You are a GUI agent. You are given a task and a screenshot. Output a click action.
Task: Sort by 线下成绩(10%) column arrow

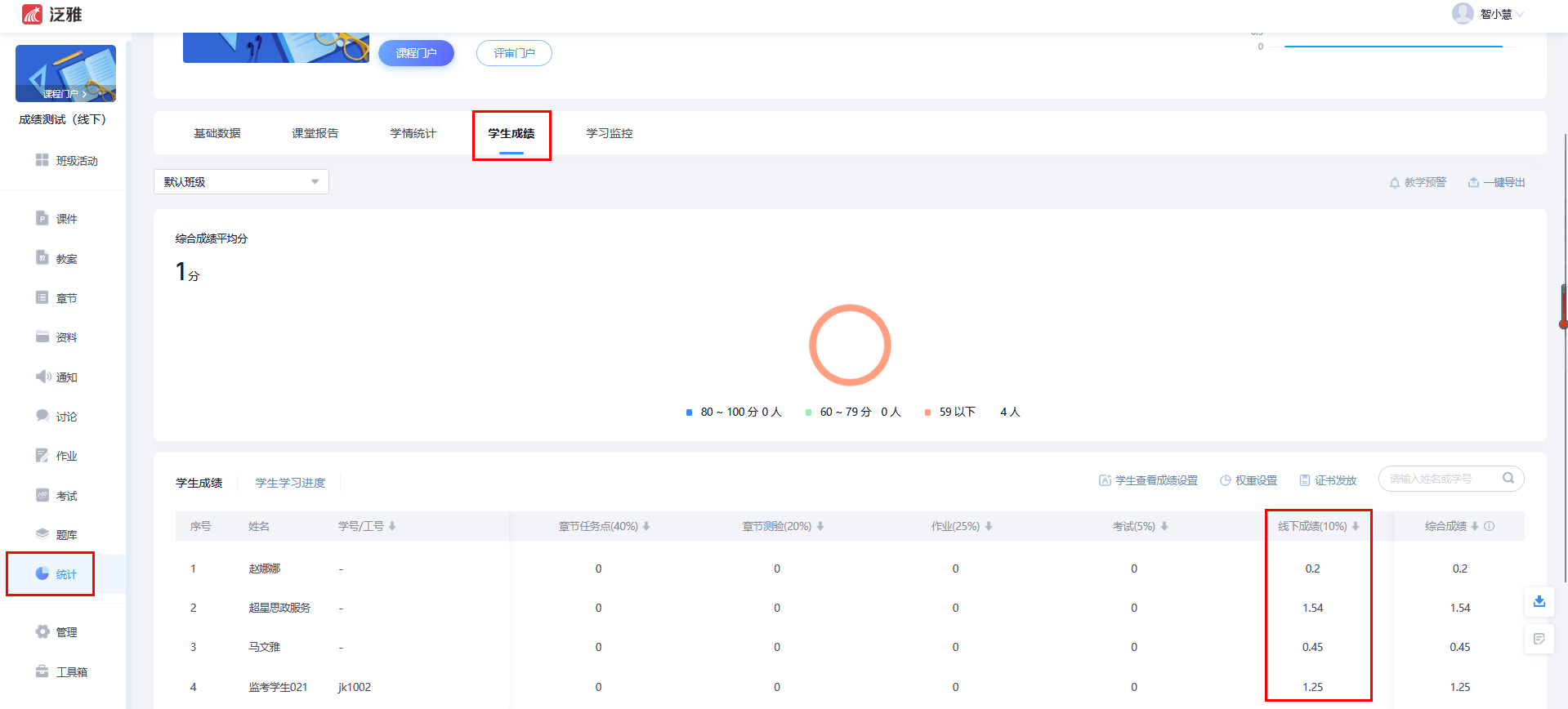1356,526
